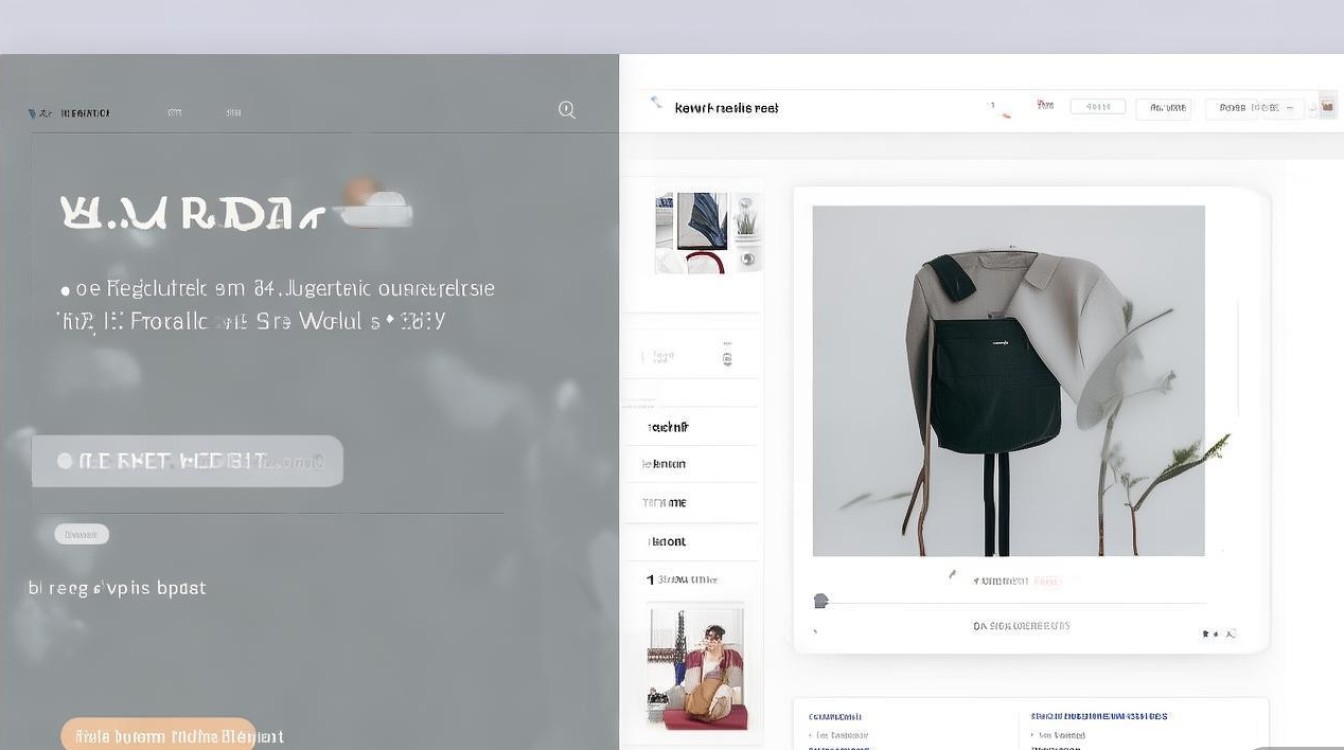Expand the rightmost toolbar box with dash

(1255, 108)
